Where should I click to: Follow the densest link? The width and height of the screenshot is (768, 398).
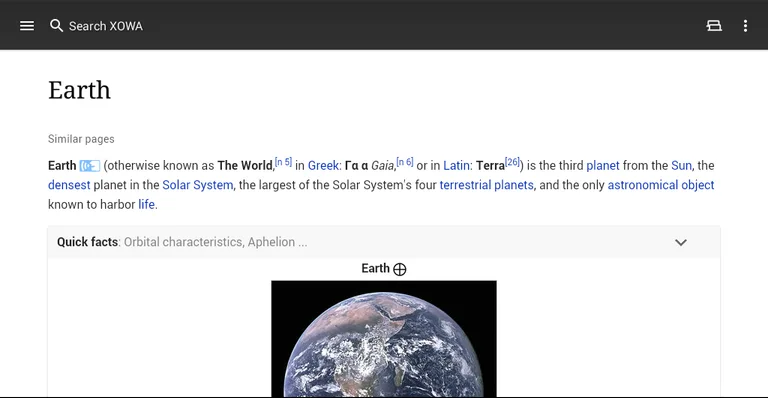pos(69,185)
